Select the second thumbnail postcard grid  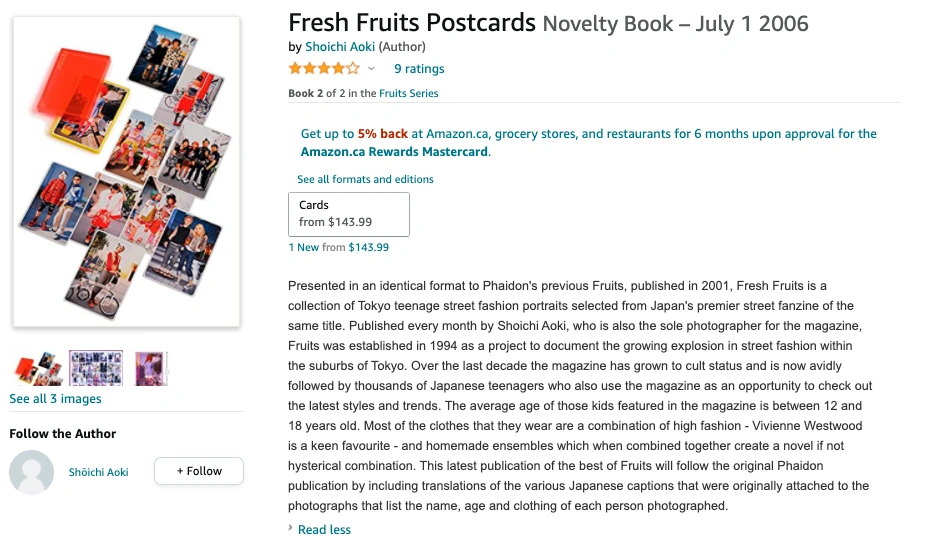[x=96, y=368]
